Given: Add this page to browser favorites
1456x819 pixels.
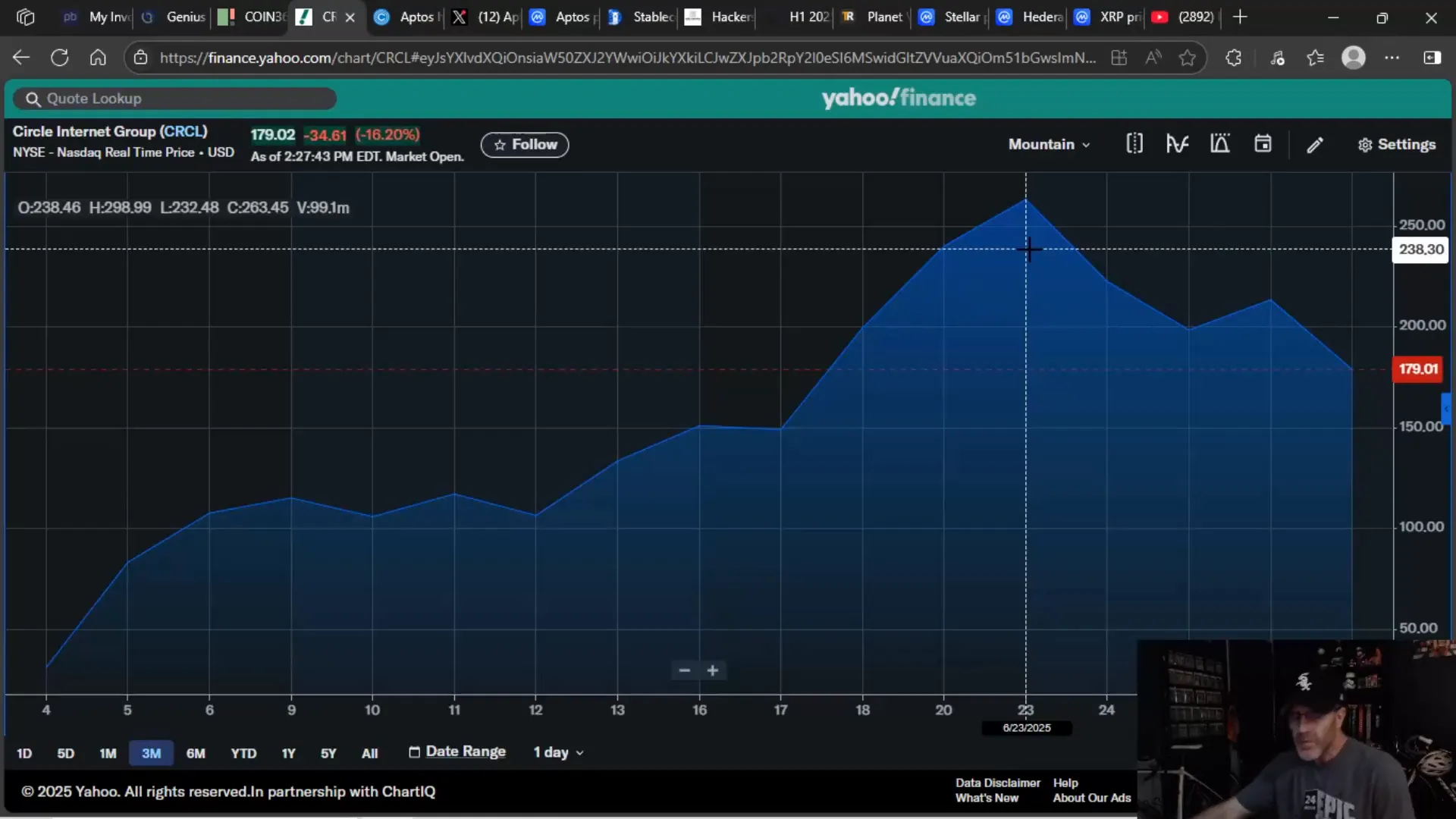Looking at the screenshot, I should point(1188,58).
